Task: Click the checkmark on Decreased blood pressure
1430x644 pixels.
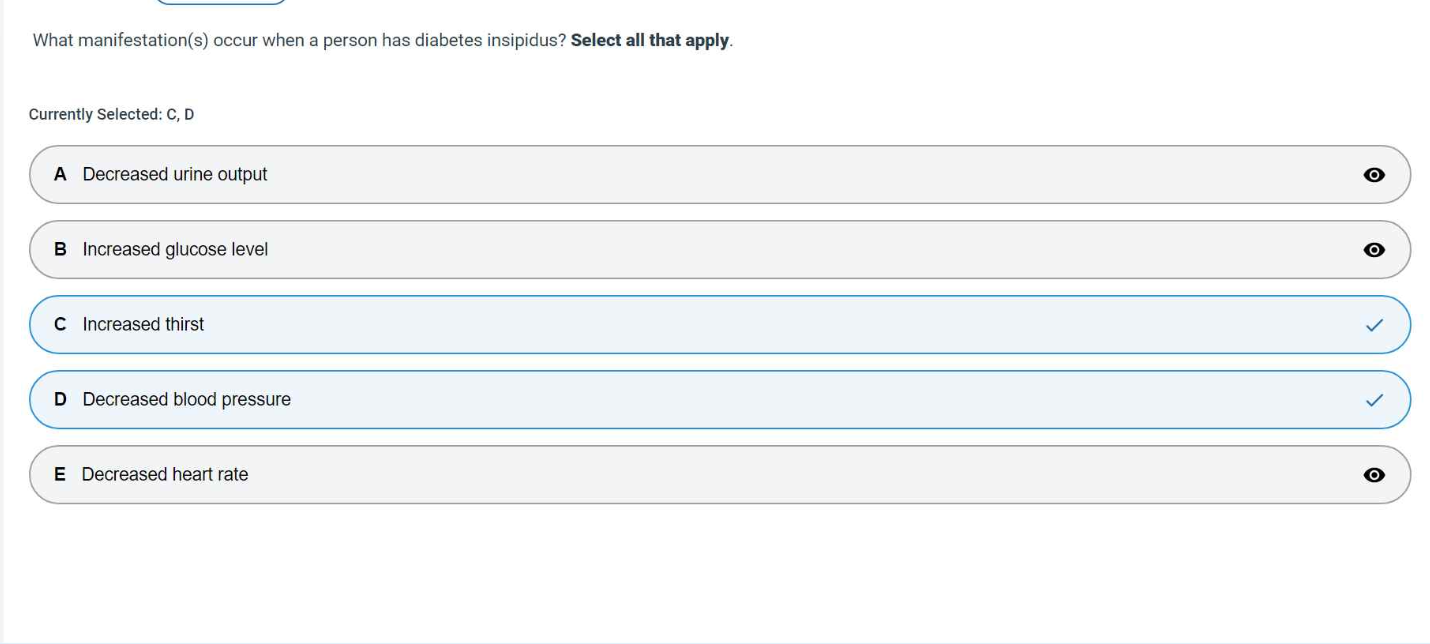Action: pyautogui.click(x=1374, y=400)
